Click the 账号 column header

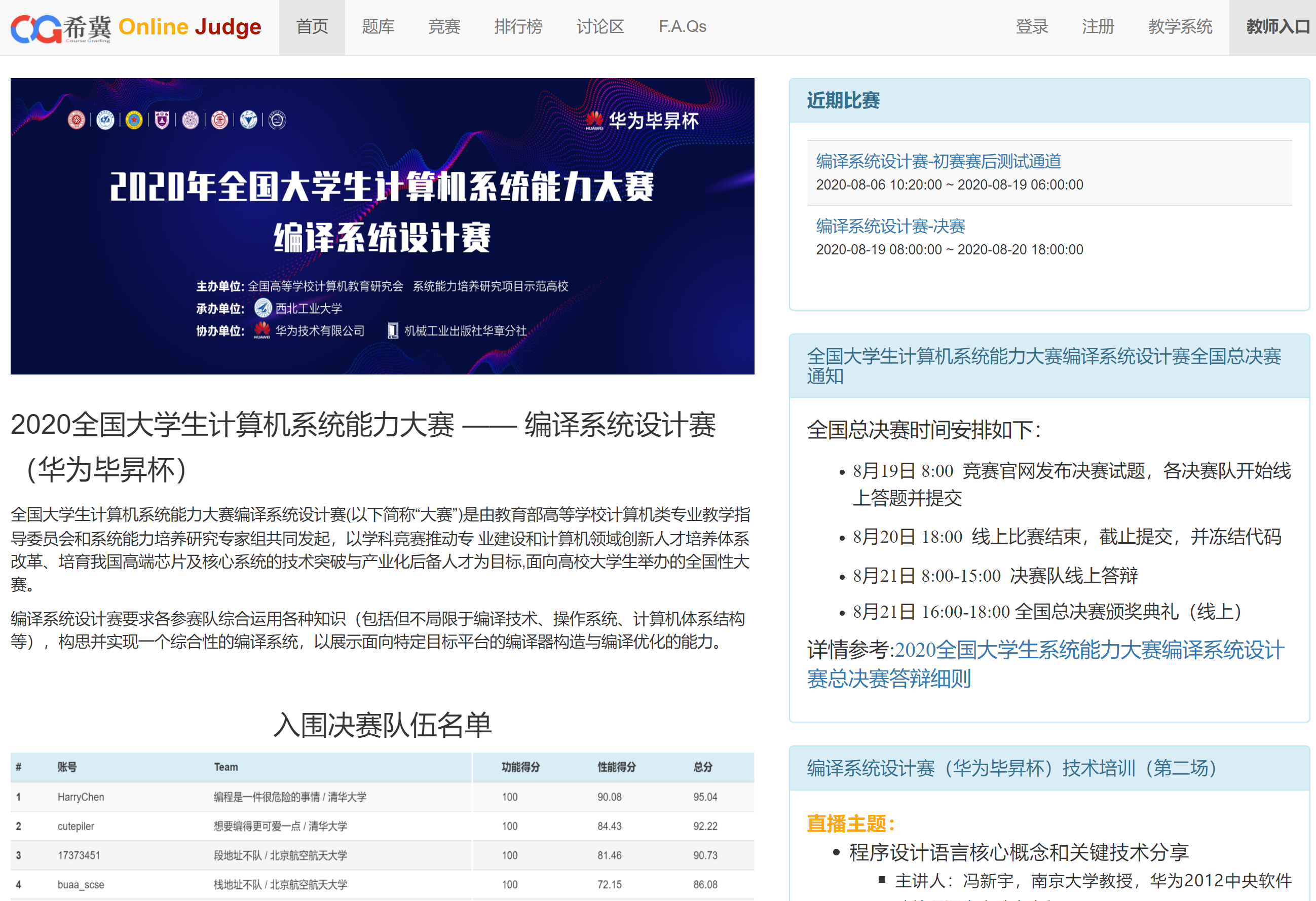pos(67,767)
